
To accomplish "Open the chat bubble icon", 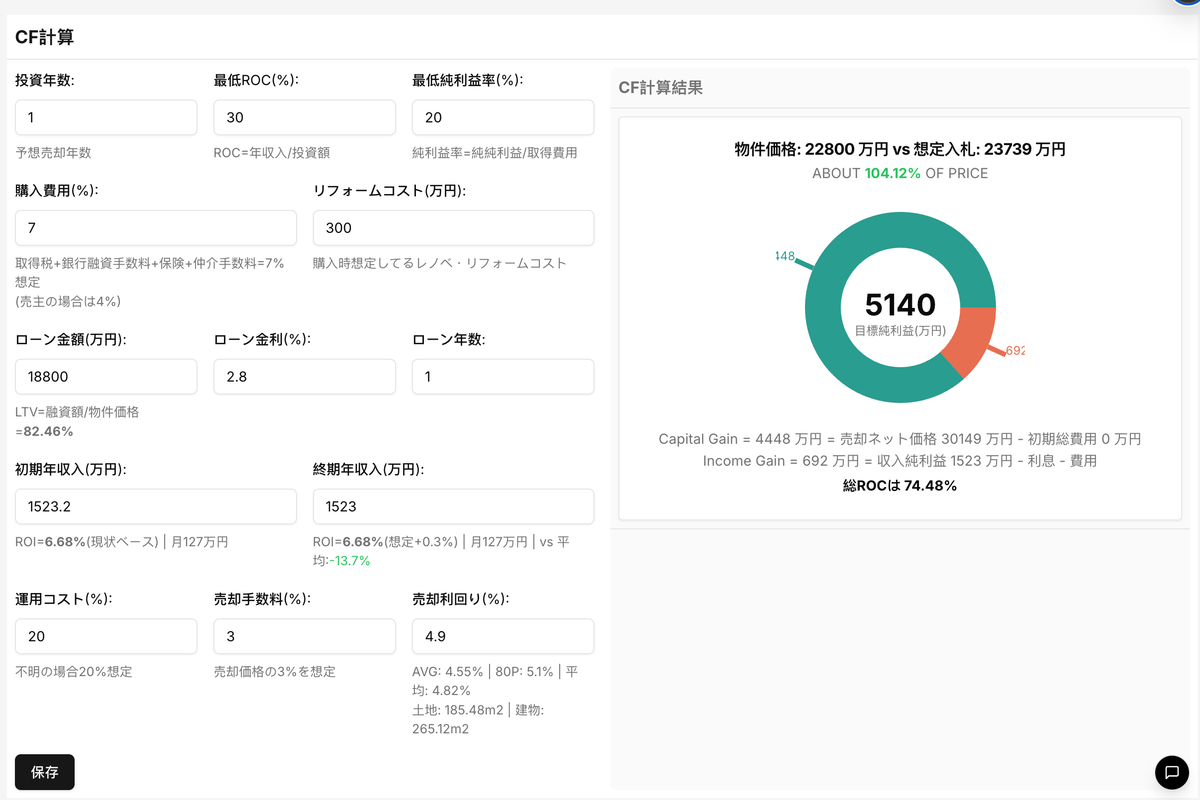I will click(1171, 772).
